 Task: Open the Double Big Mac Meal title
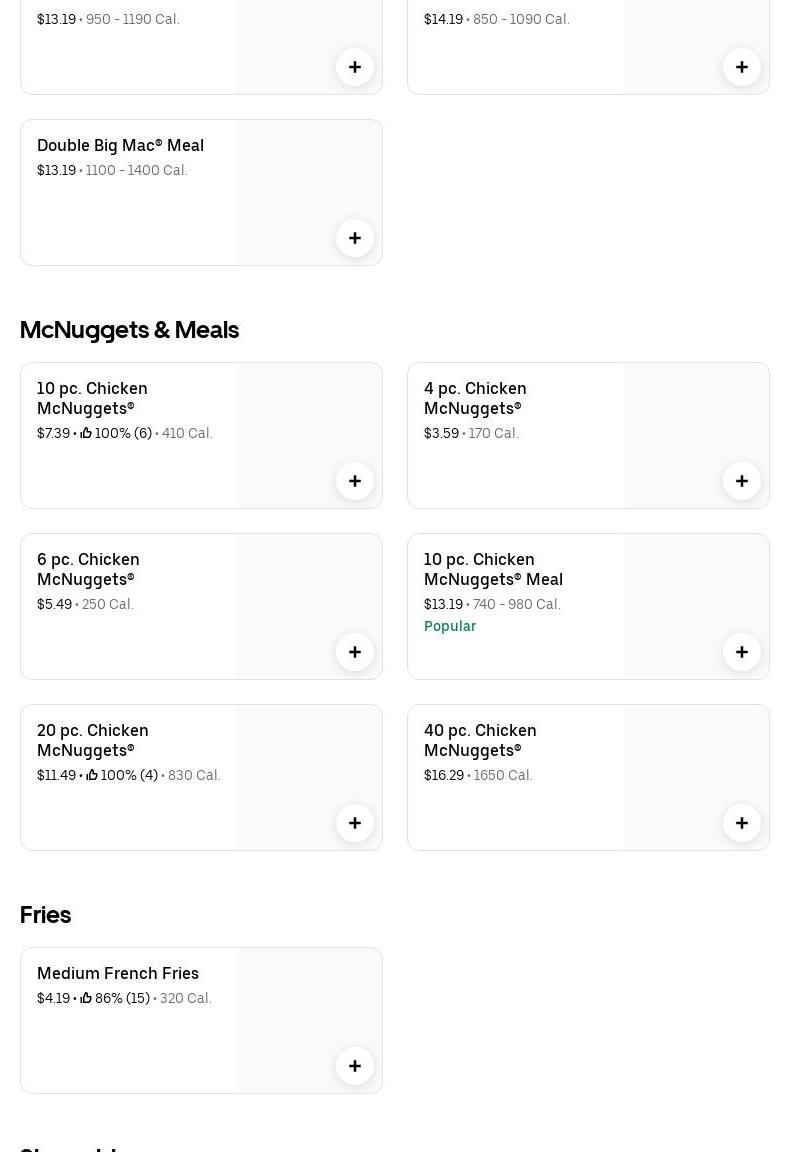click(120, 145)
